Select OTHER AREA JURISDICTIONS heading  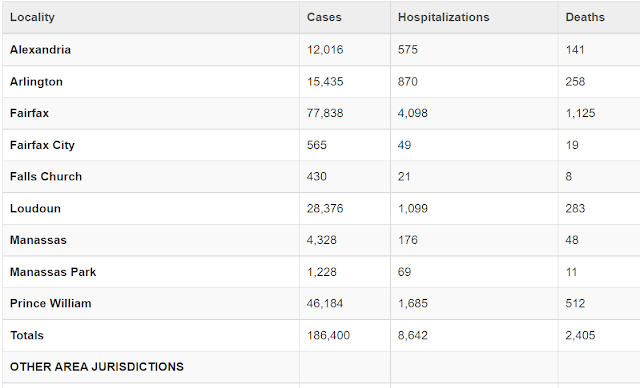click(x=97, y=367)
